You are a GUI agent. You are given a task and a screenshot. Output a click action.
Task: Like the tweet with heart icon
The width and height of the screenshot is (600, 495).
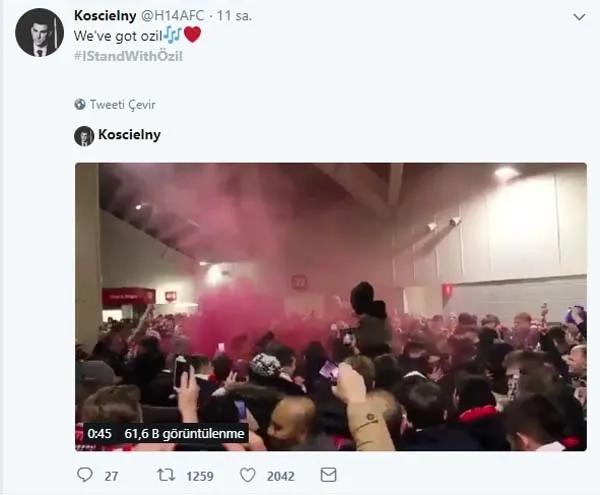(248, 475)
